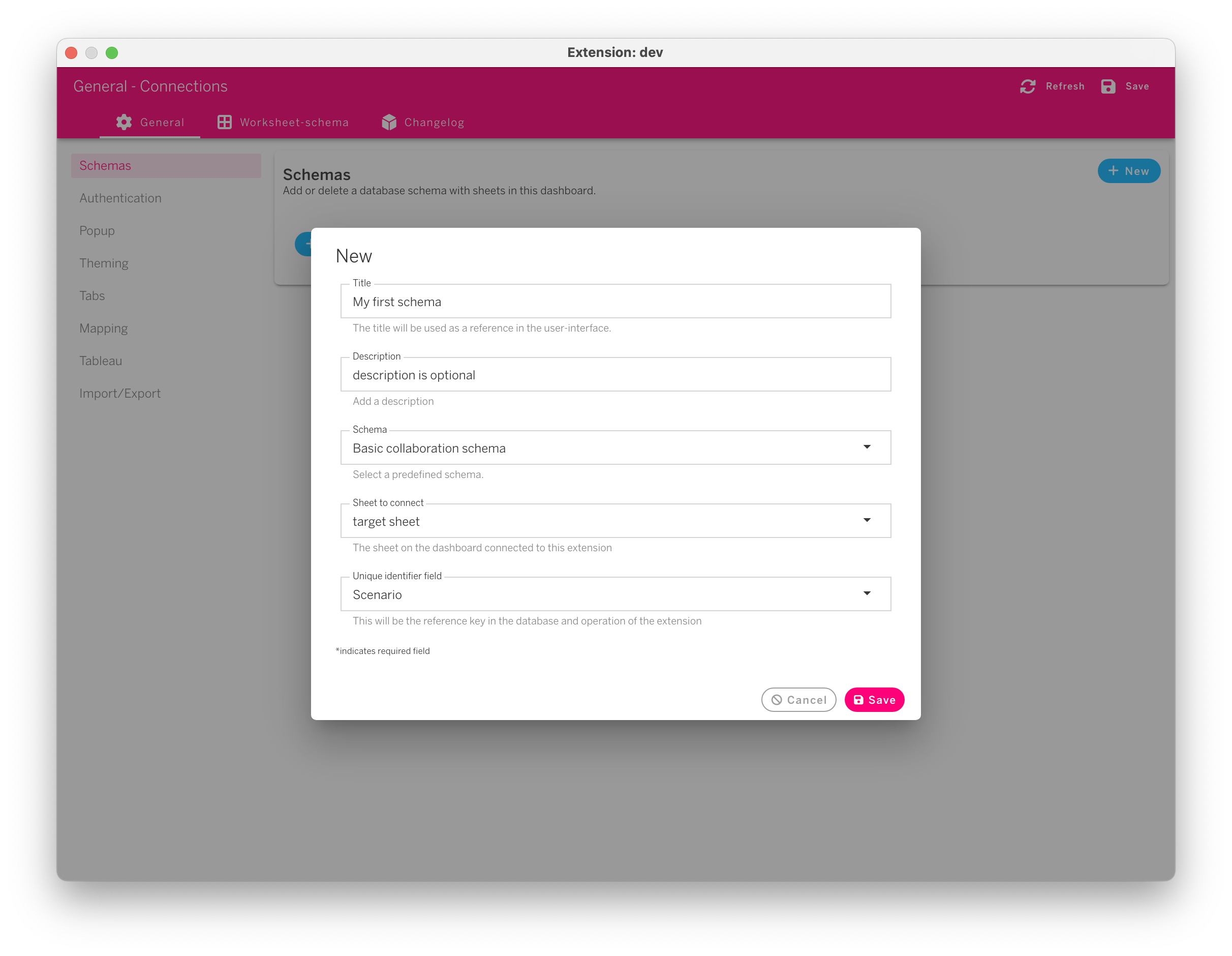Click the prohibited icon on Cancel button
1232x956 pixels.
click(x=777, y=700)
